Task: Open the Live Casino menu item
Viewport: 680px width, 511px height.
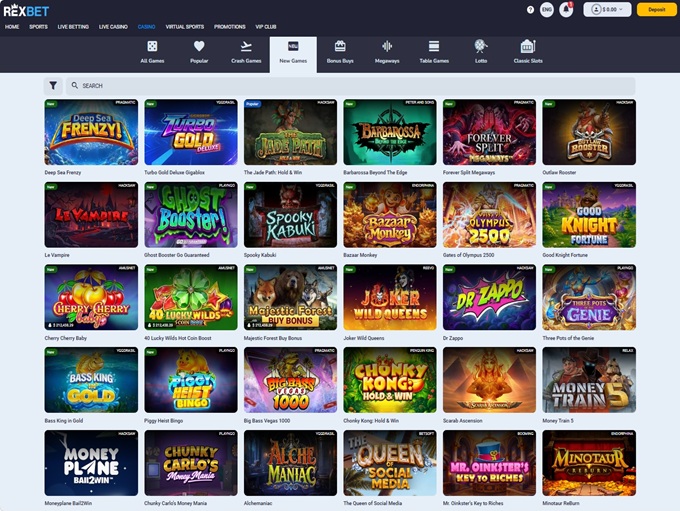Action: coord(113,27)
